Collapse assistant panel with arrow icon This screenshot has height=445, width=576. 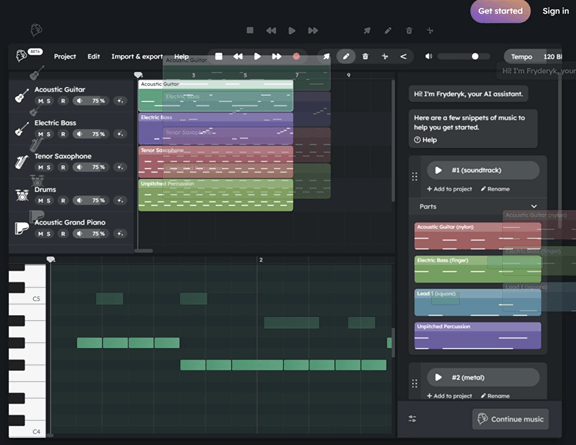pyautogui.click(x=403, y=57)
